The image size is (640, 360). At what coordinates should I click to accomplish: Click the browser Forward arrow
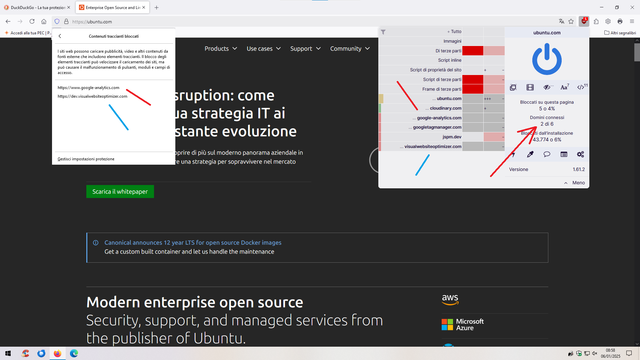click(x=20, y=21)
